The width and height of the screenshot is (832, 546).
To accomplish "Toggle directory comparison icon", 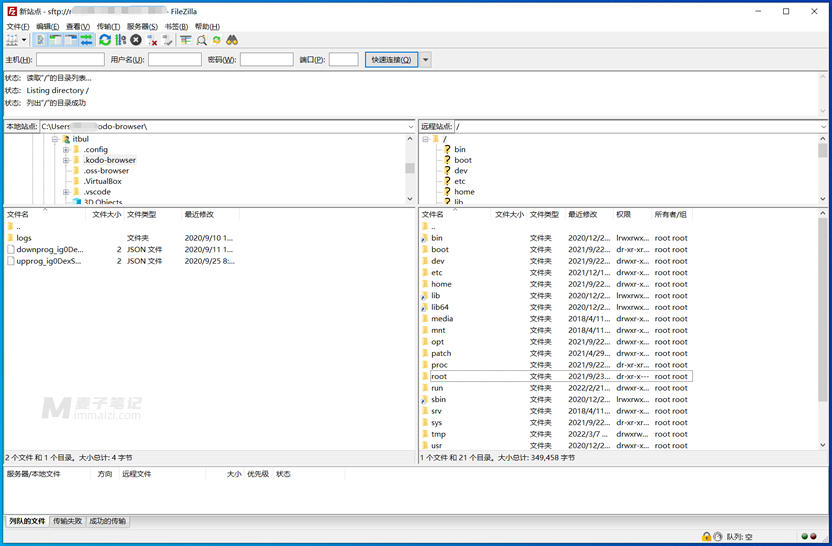I will pos(201,40).
